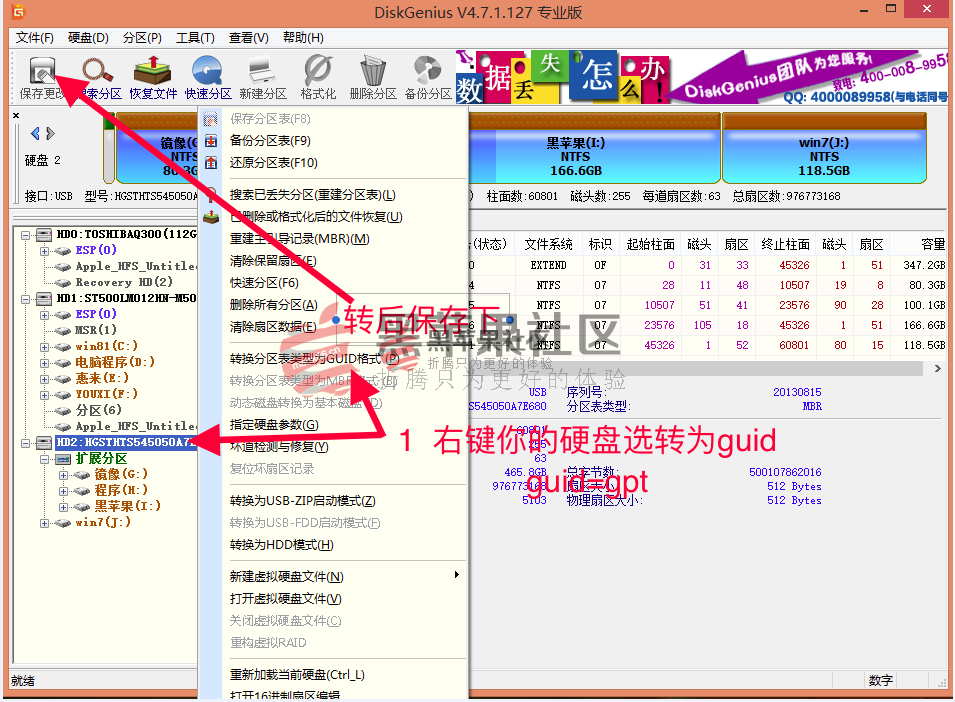Click partition icon beside win81(C:)

pos(63,346)
